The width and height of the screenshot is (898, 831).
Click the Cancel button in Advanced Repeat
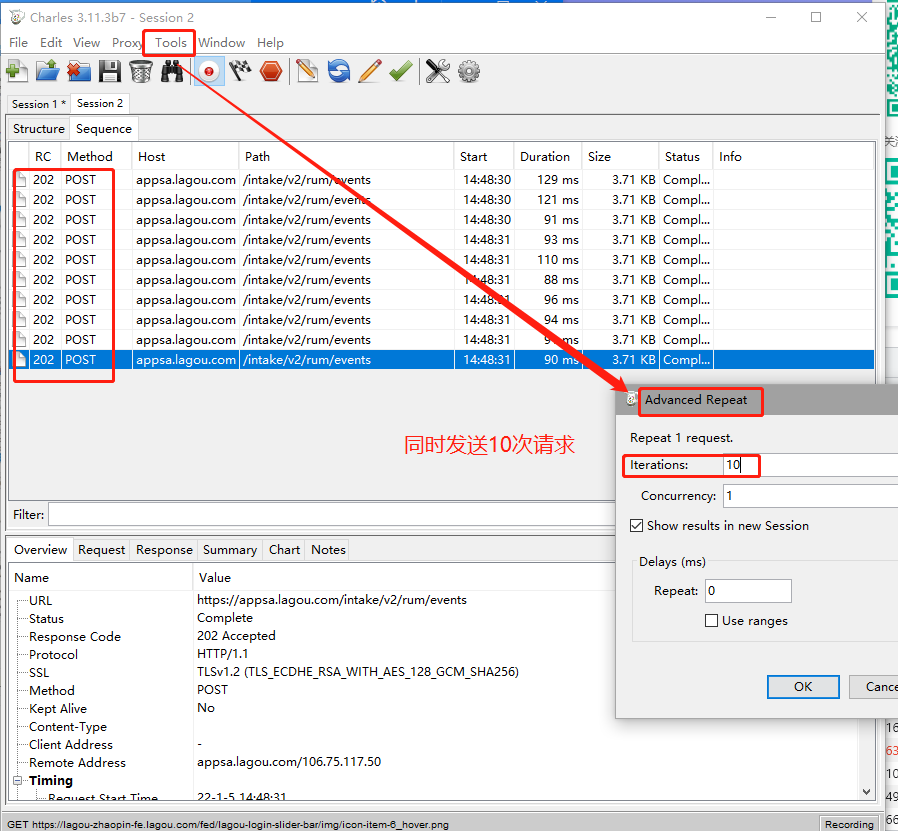873,687
